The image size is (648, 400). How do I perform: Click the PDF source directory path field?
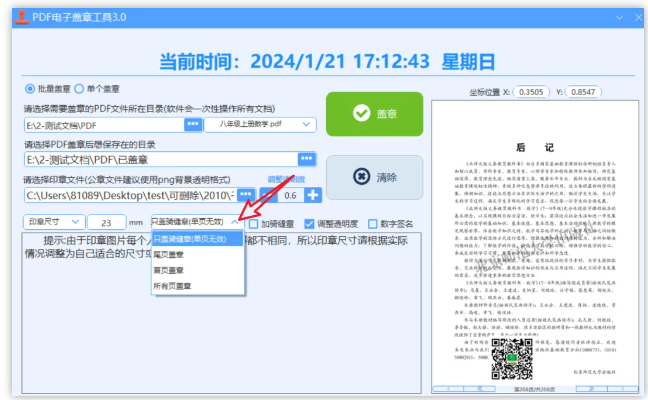tap(104, 126)
